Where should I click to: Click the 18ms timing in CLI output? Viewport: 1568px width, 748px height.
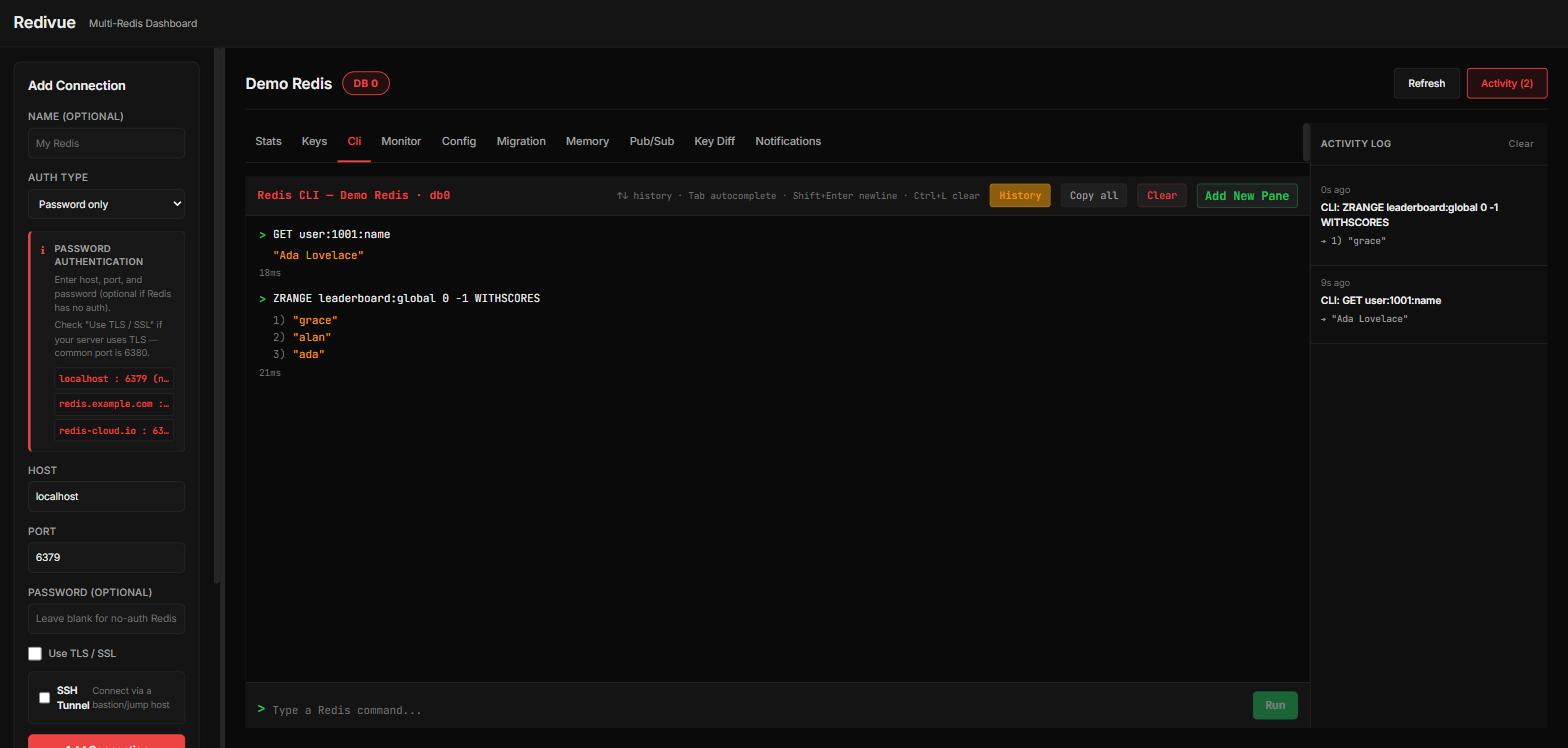pos(270,273)
